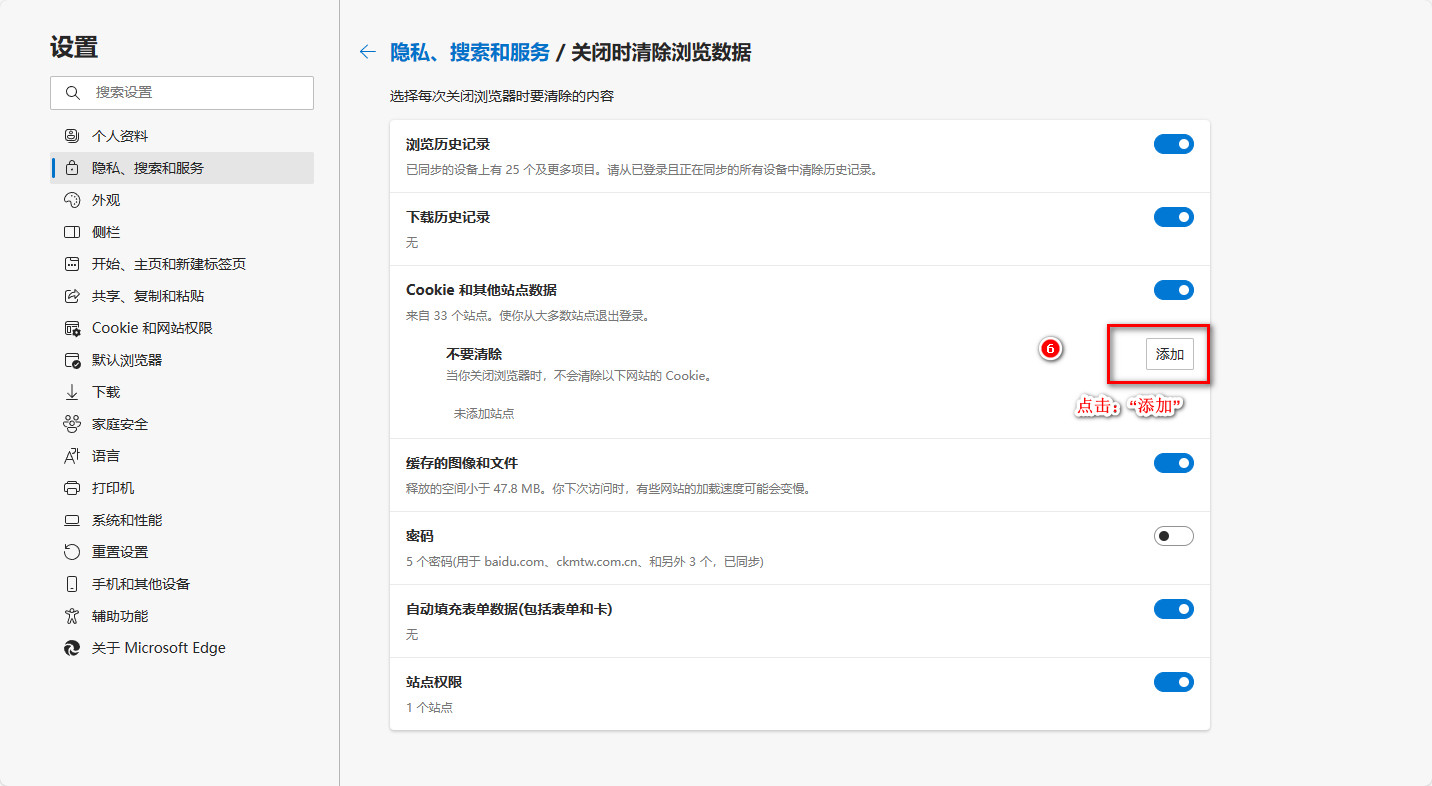Select 开始、主页和新建标签页 in sidebar
Screen dimensions: 1432x786
point(168,264)
